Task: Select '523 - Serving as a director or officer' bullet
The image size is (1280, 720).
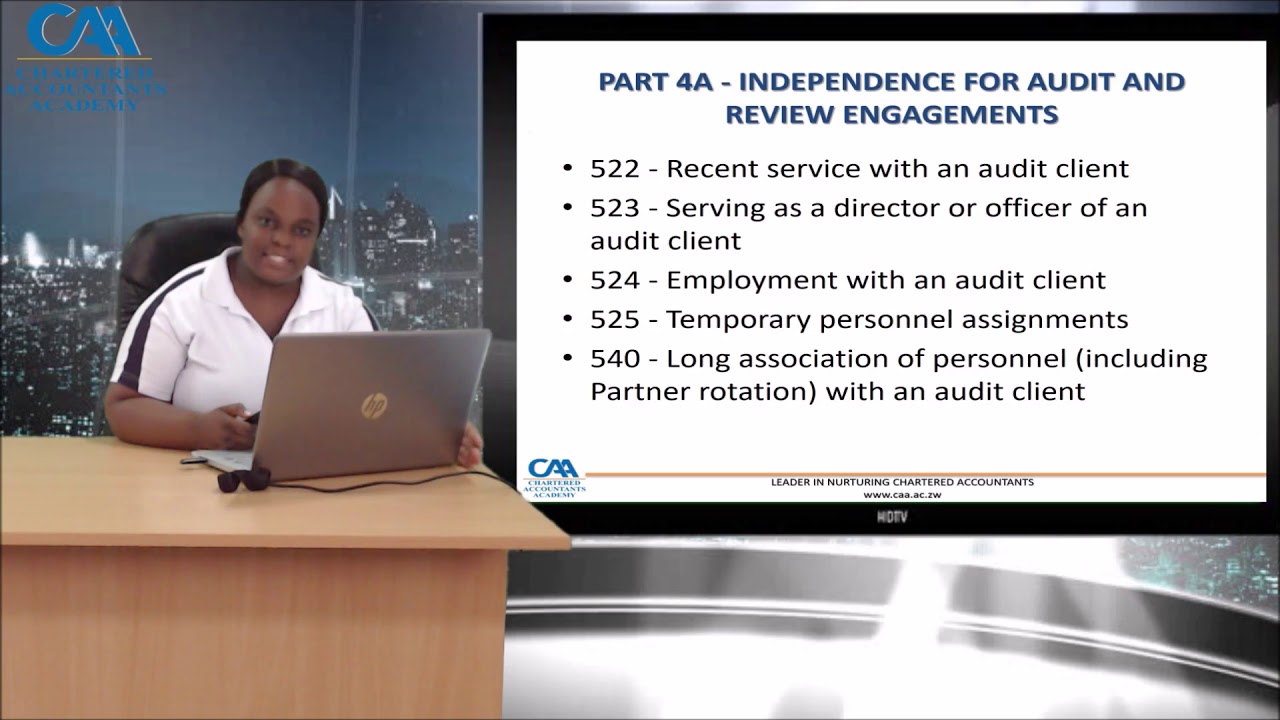Action: click(x=868, y=224)
